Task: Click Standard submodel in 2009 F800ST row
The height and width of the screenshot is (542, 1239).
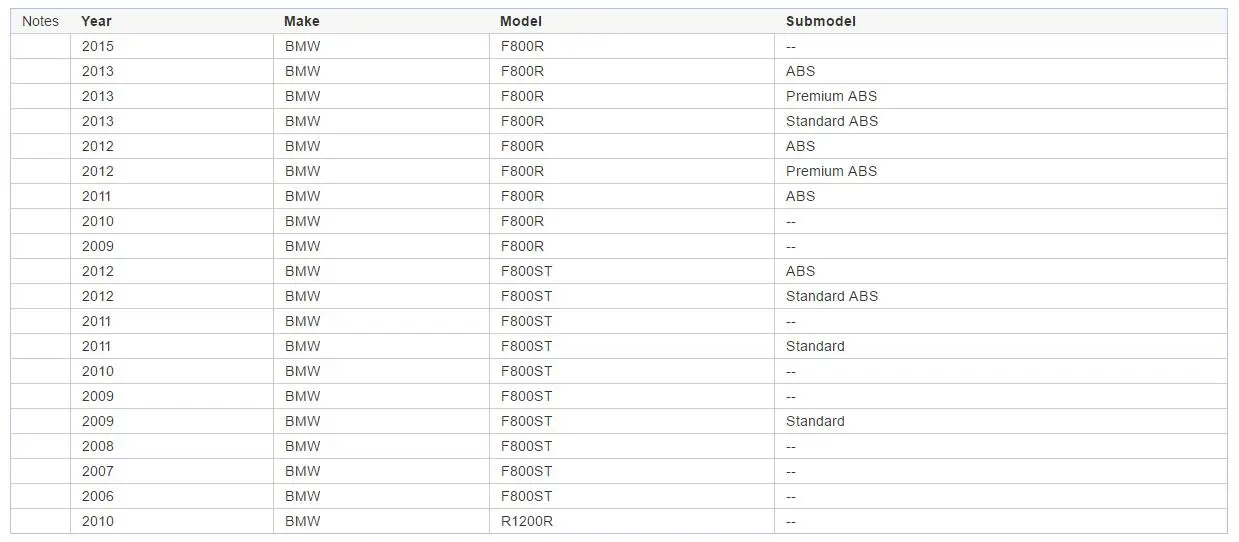Action: [x=815, y=421]
